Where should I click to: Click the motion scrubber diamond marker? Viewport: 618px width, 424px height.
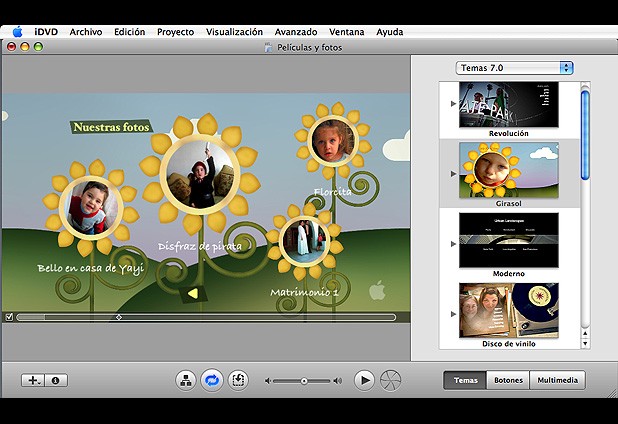coord(119,317)
